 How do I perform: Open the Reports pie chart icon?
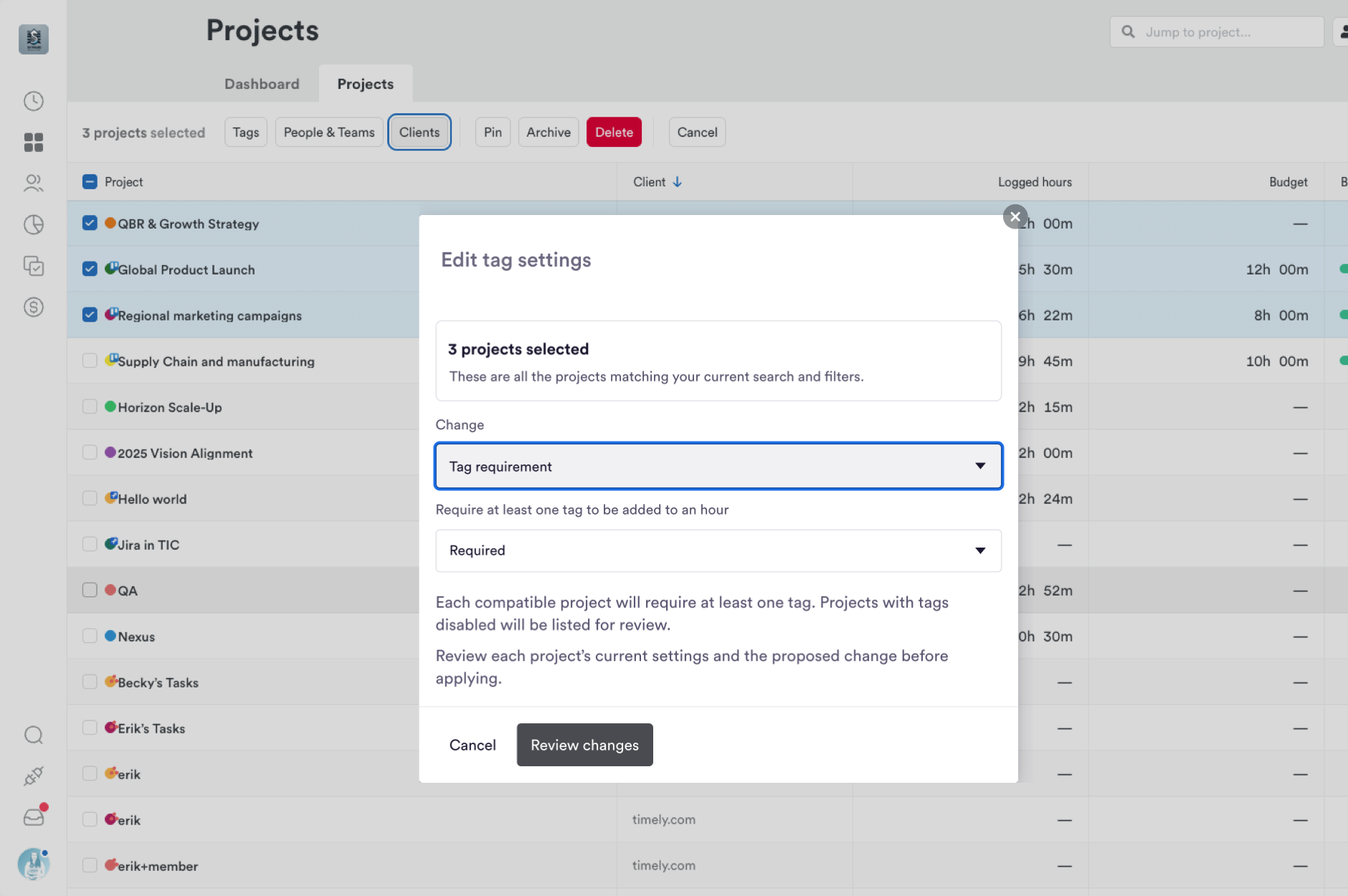point(34,225)
